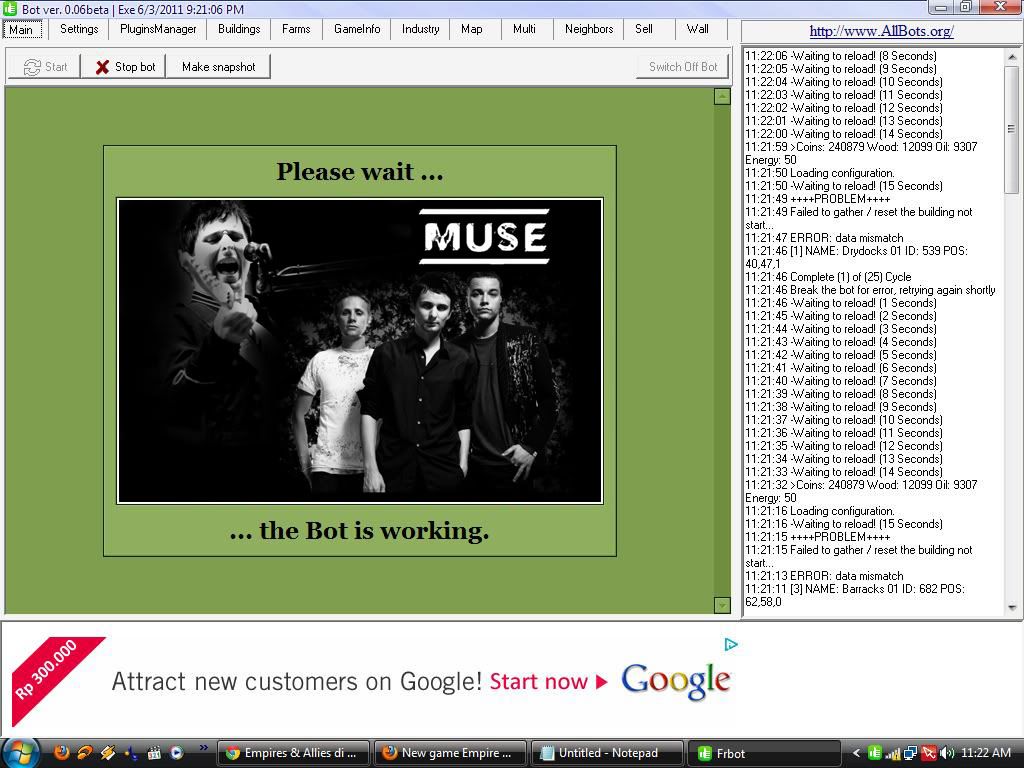Click the red security alert tray icon

point(929,753)
